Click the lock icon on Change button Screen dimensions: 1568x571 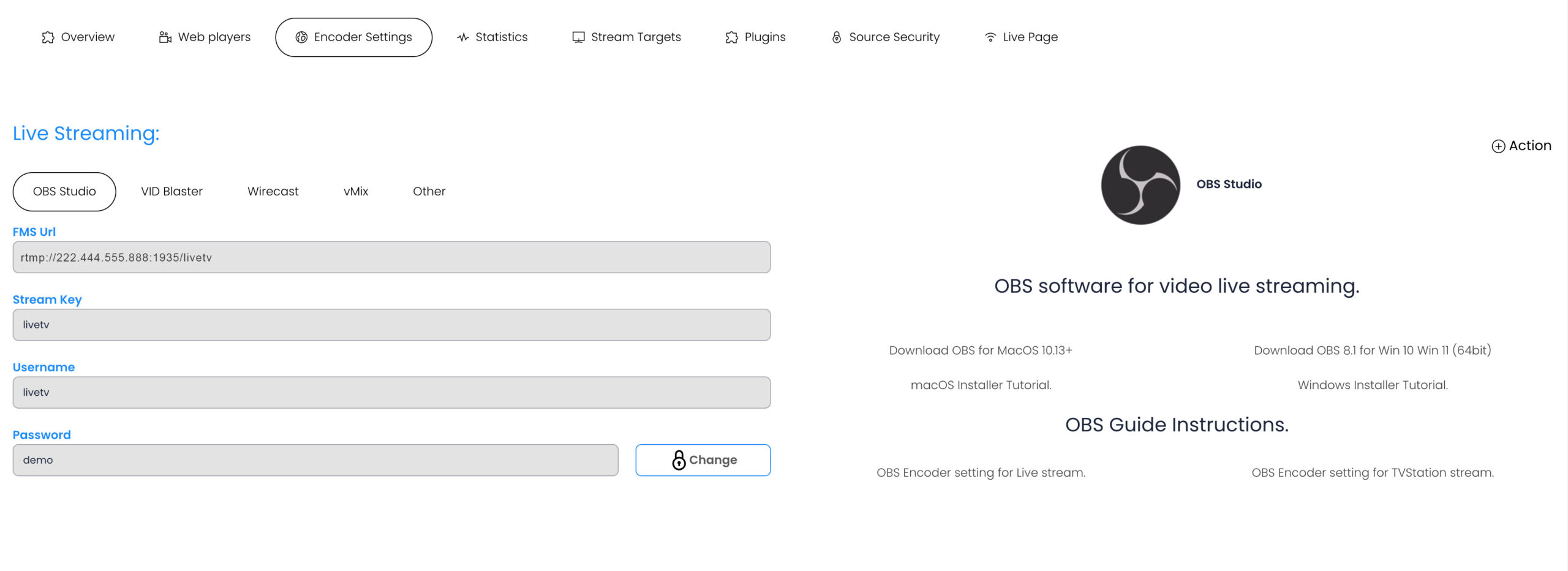click(678, 460)
